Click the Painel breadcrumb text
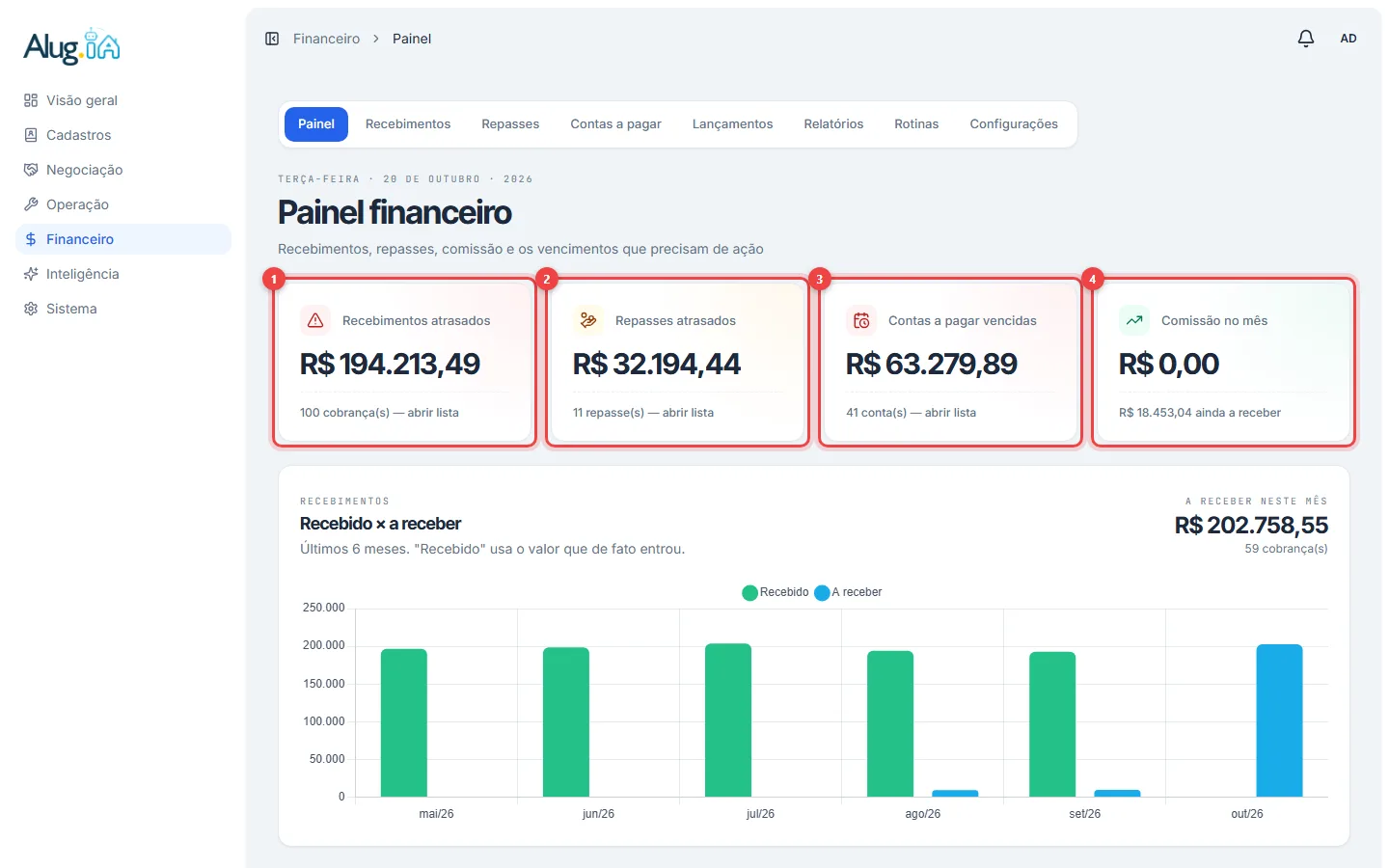Screen dimensions: 1389x868 (x=412, y=39)
